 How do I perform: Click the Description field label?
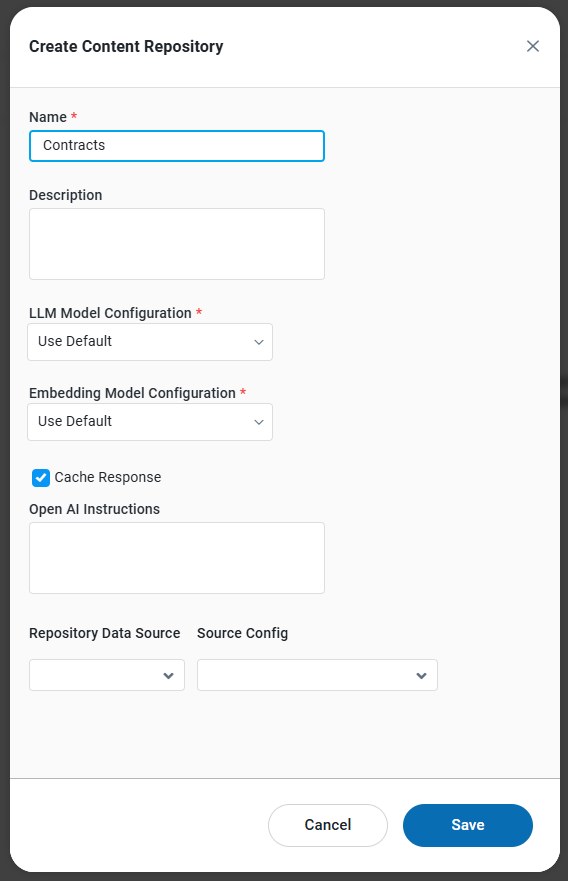pos(66,195)
